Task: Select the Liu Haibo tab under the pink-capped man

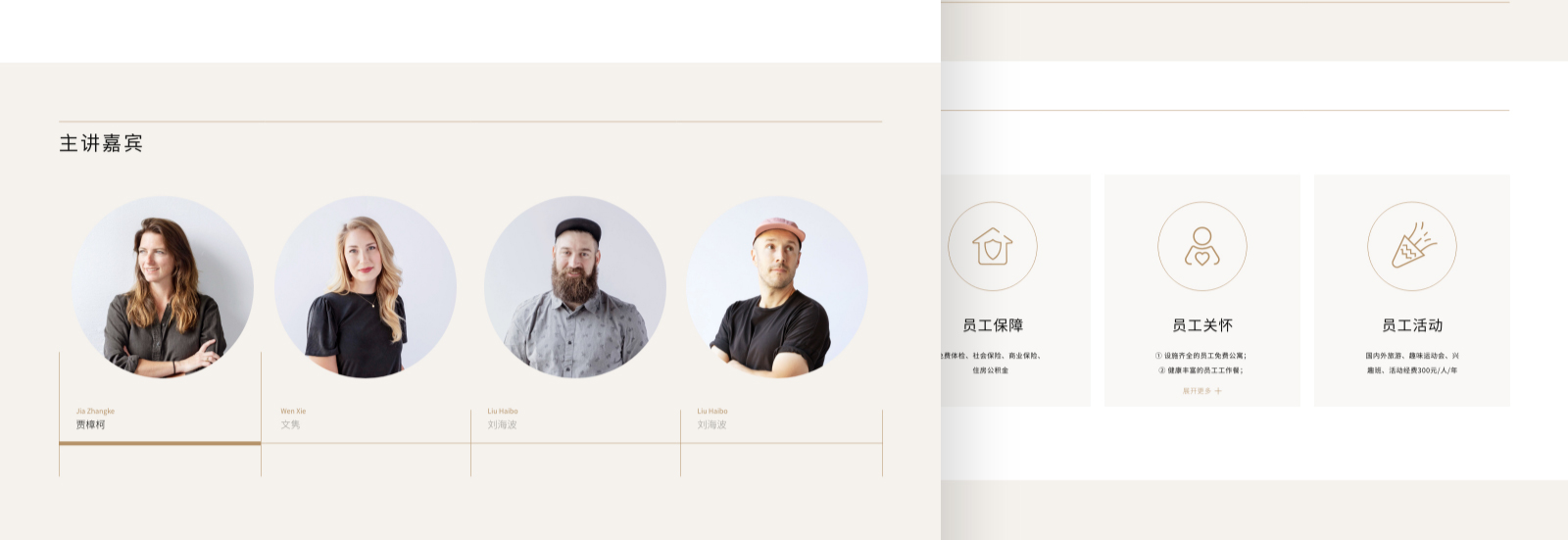Action: tap(781, 418)
